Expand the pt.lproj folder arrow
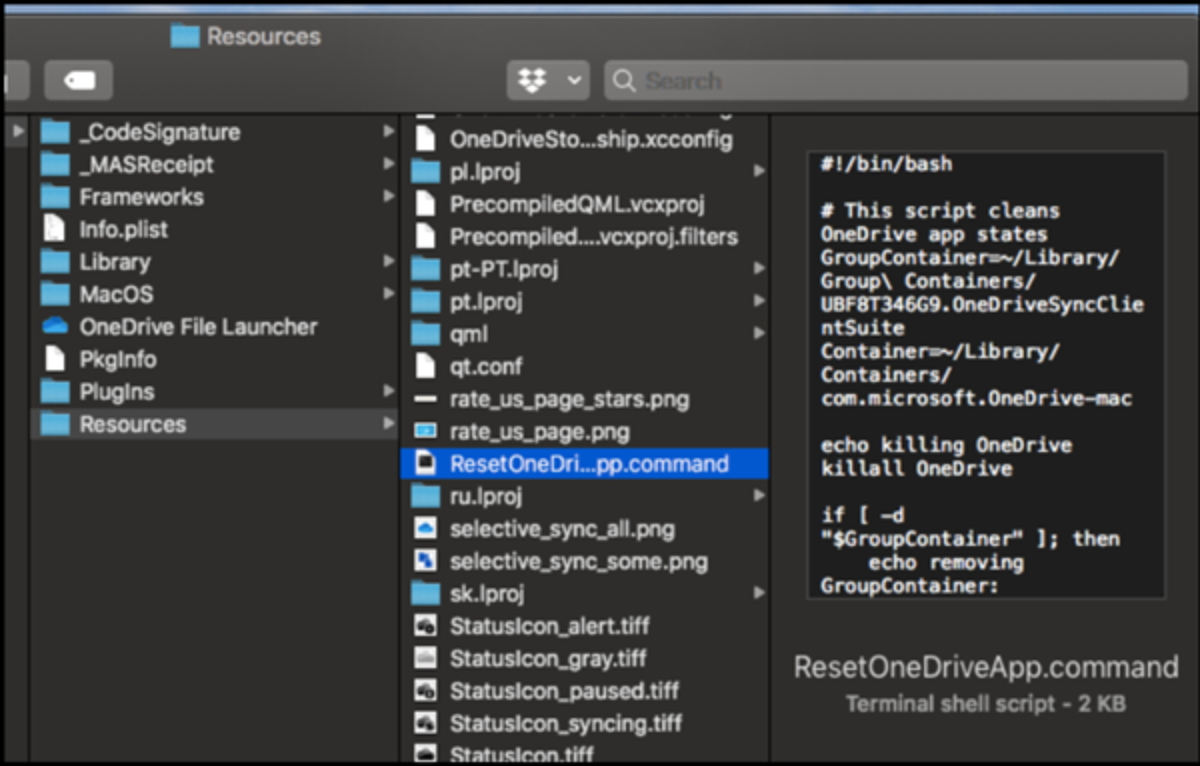1200x766 pixels. click(759, 301)
